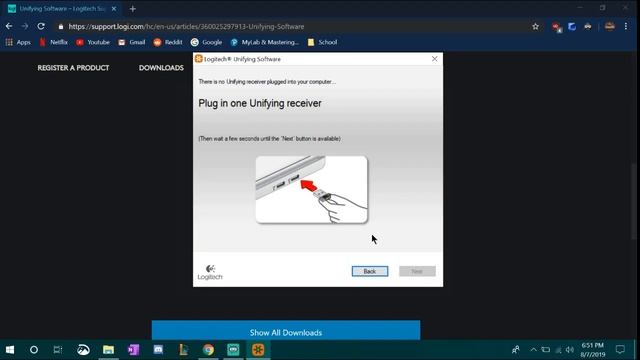
Task: Click the USB receiver illustration
Action: pos(311,189)
